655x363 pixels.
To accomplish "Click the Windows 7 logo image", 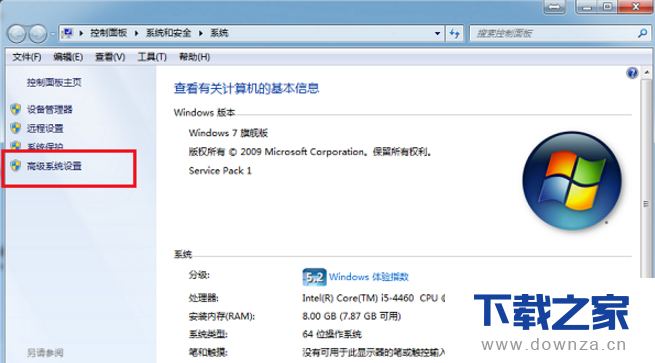I will click(x=572, y=181).
